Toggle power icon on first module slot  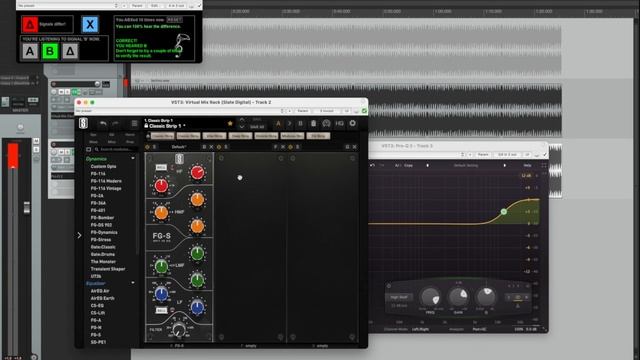pyautogui.click(x=147, y=147)
